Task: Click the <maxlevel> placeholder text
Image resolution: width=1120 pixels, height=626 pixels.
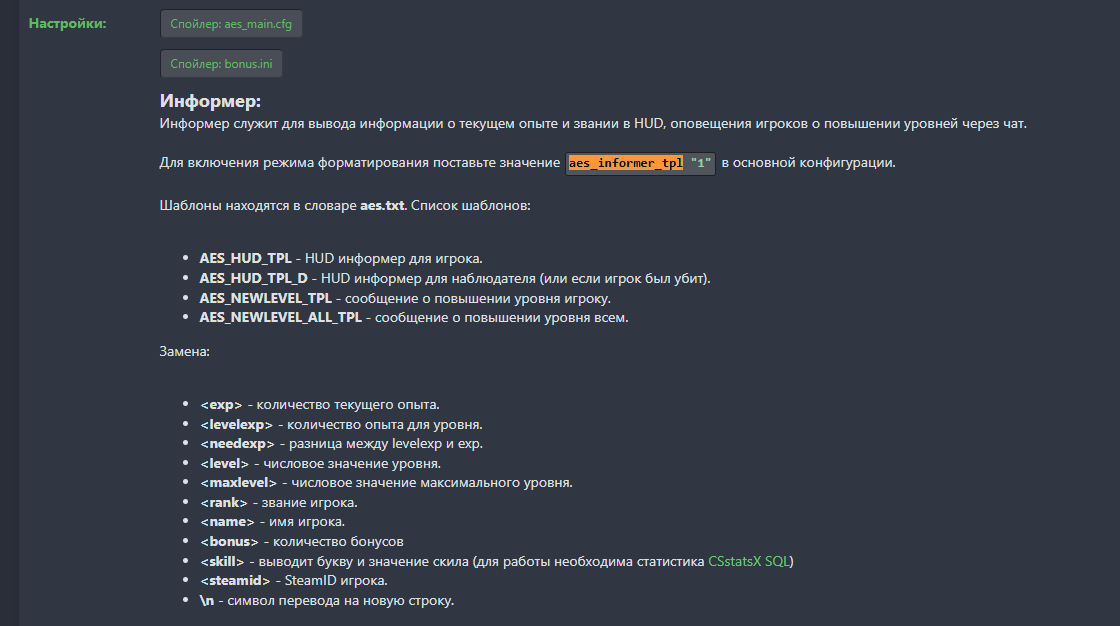Action: tap(238, 483)
